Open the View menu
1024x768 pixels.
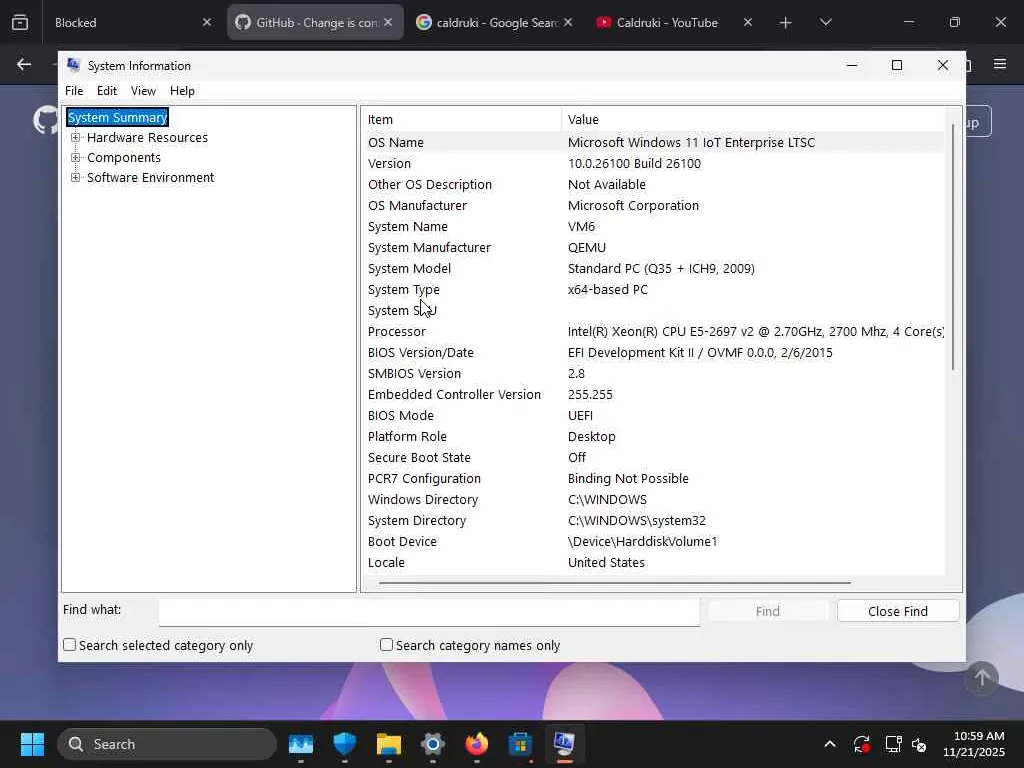click(143, 91)
